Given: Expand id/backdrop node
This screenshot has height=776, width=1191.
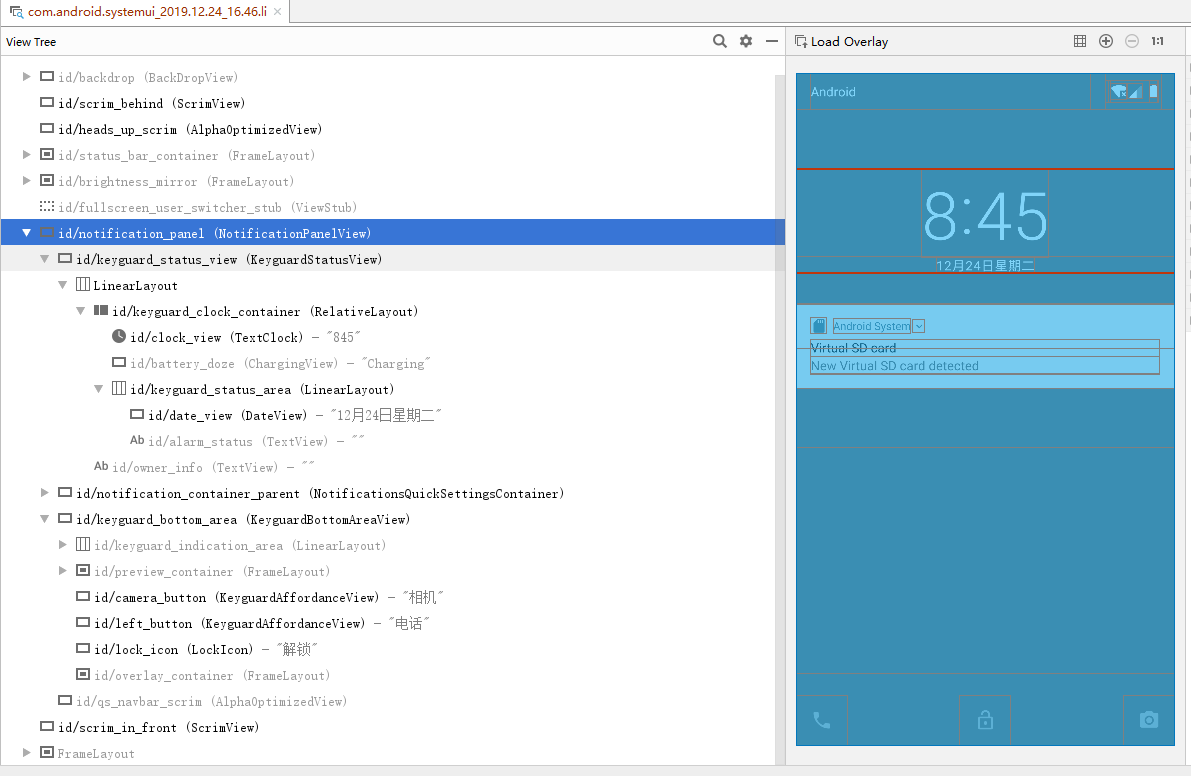Looking at the screenshot, I should coord(27,77).
